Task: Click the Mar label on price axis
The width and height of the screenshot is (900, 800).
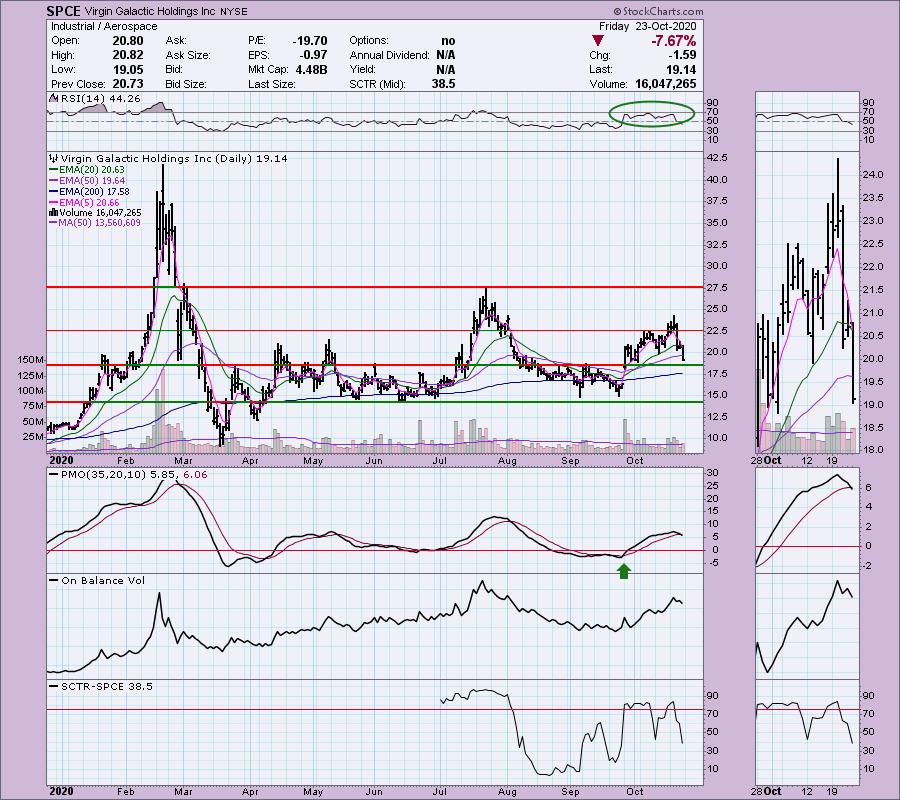Action: (x=183, y=461)
